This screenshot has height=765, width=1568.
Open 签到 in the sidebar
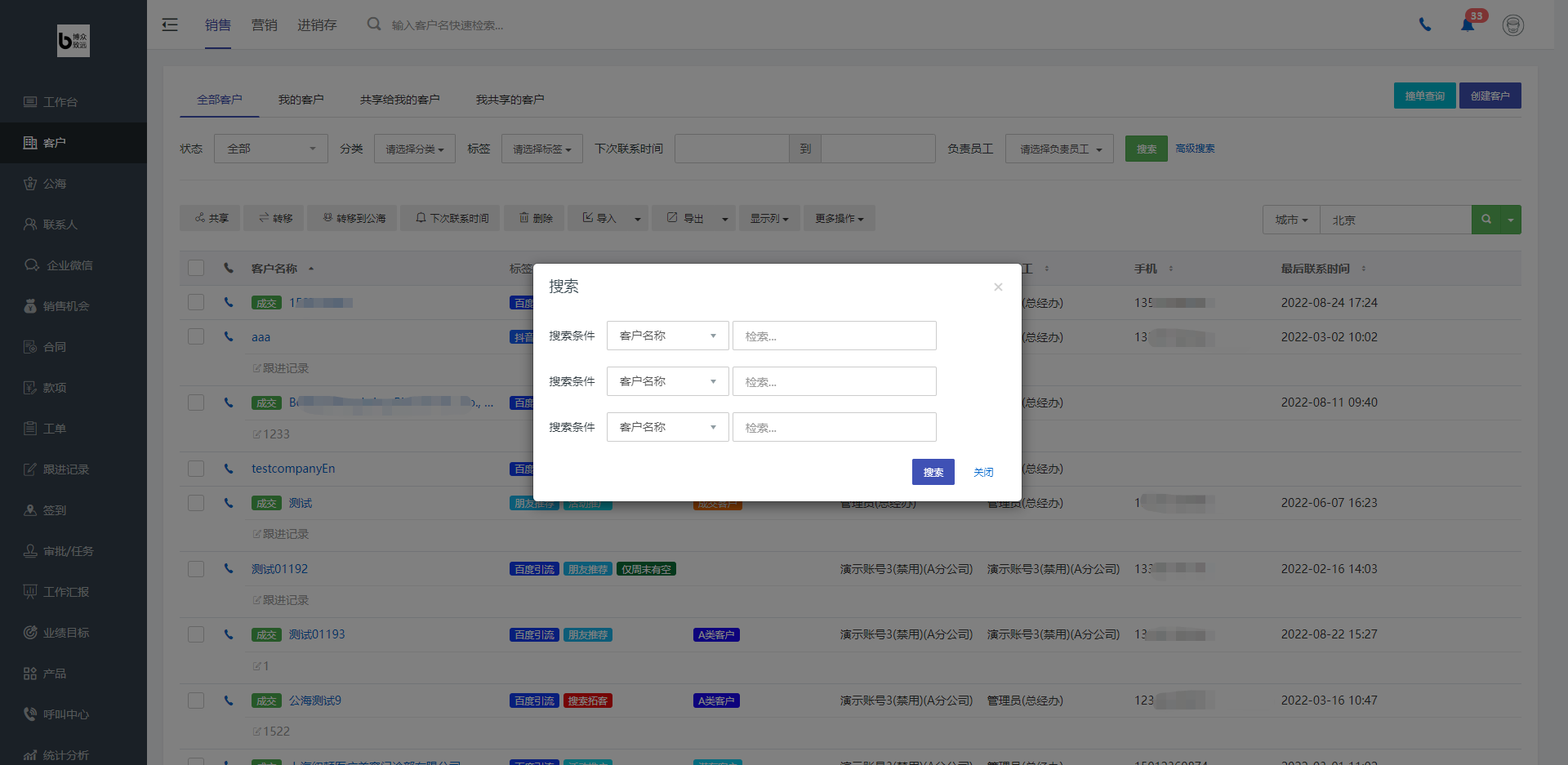pos(73,510)
